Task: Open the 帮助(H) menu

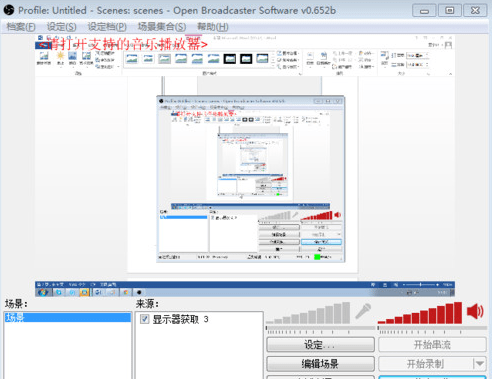Action: (213, 27)
